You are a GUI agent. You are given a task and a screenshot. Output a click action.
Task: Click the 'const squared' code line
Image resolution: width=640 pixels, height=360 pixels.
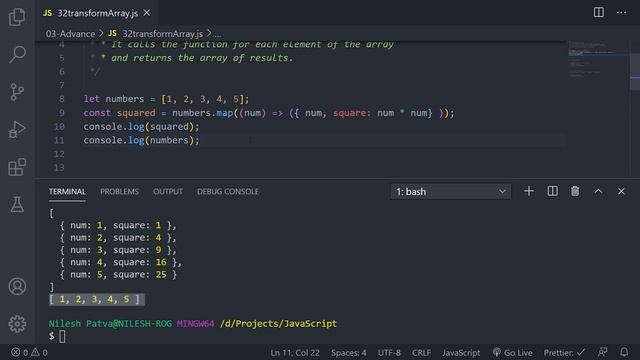[269, 113]
